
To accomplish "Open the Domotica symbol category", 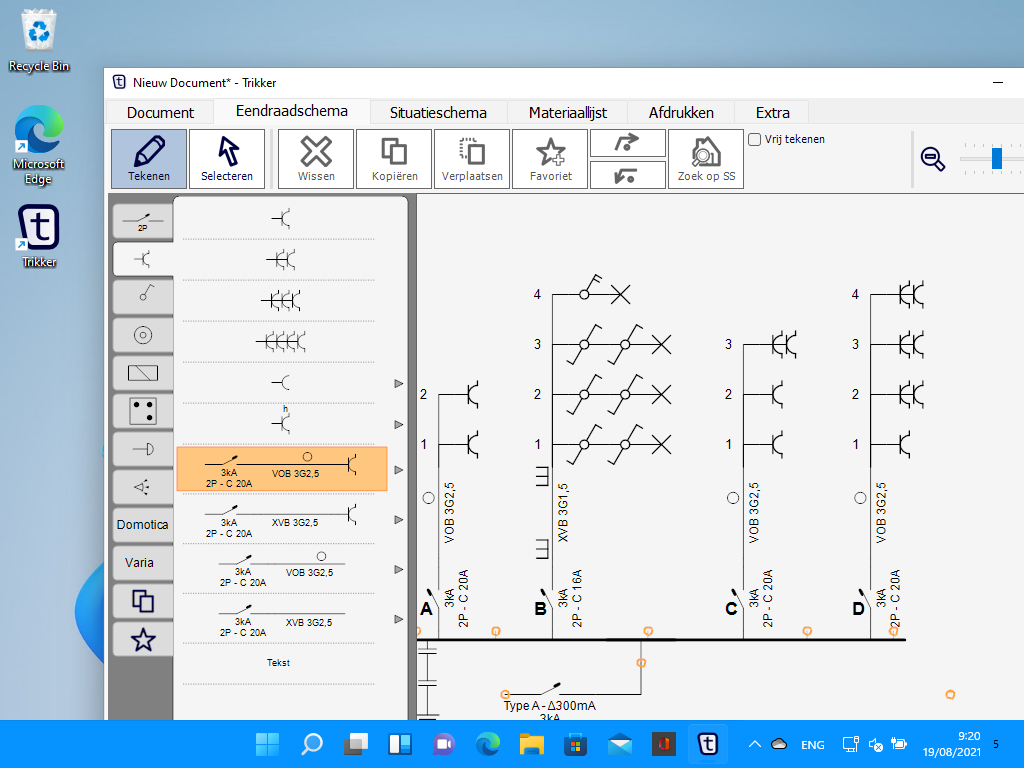I will [x=143, y=525].
